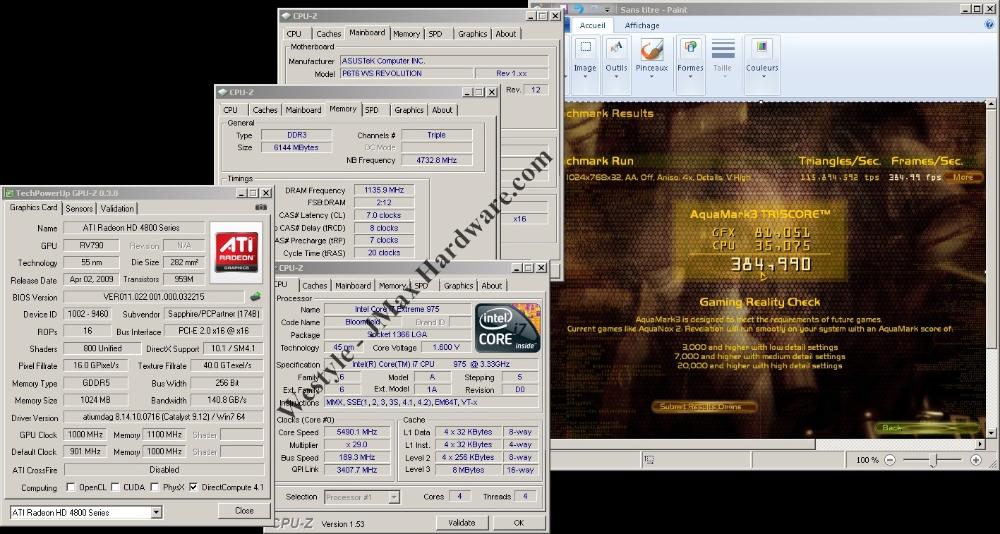Open the Graphics tab in front CPU-Z window
This screenshot has height=534, width=1000.
459,286
